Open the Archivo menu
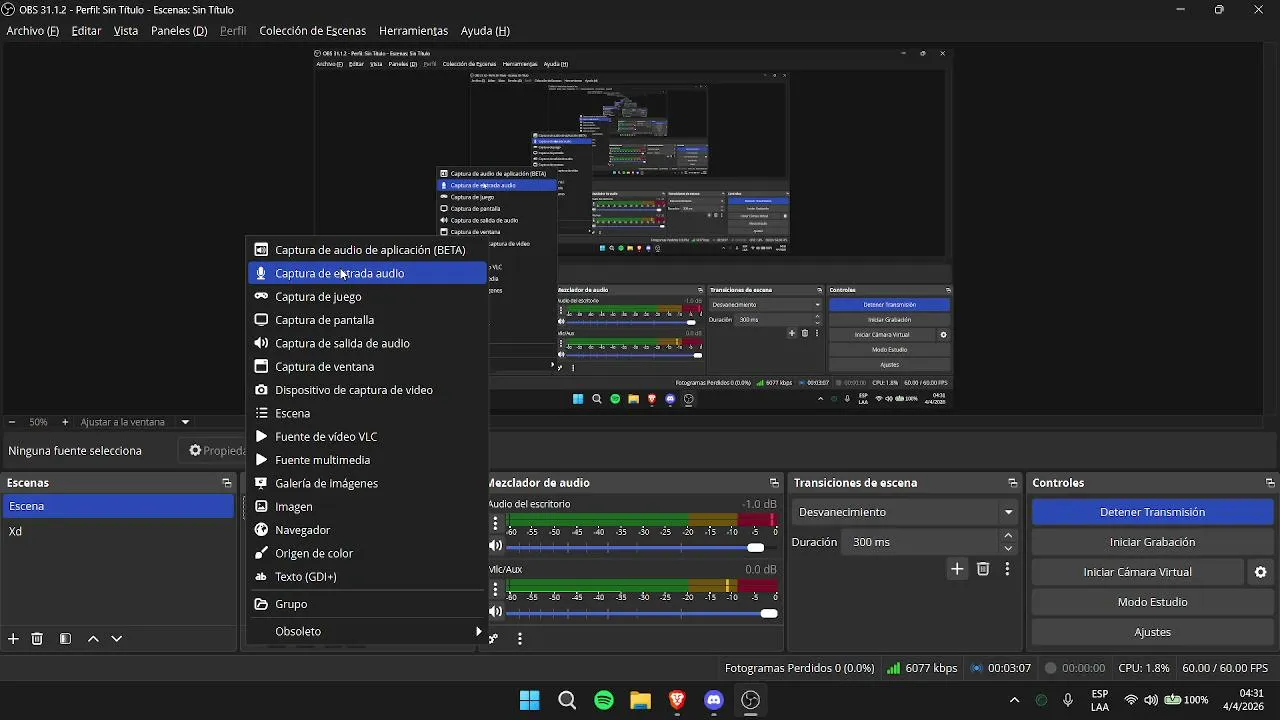 [33, 31]
